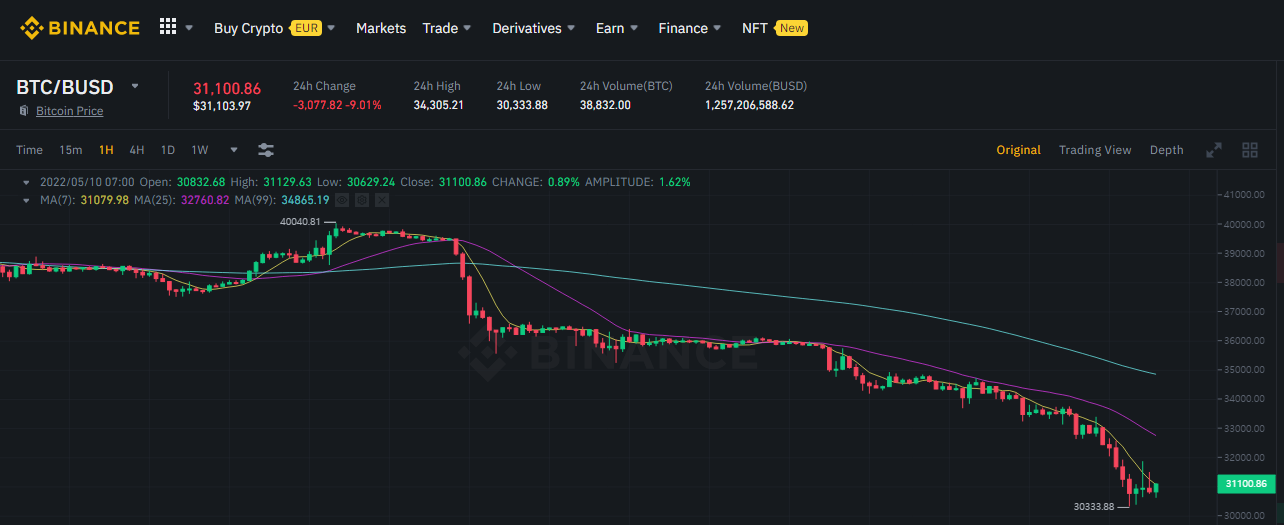
Task: Click the 24h Volume(BTC) value 38,832.00
Action: 605,105
